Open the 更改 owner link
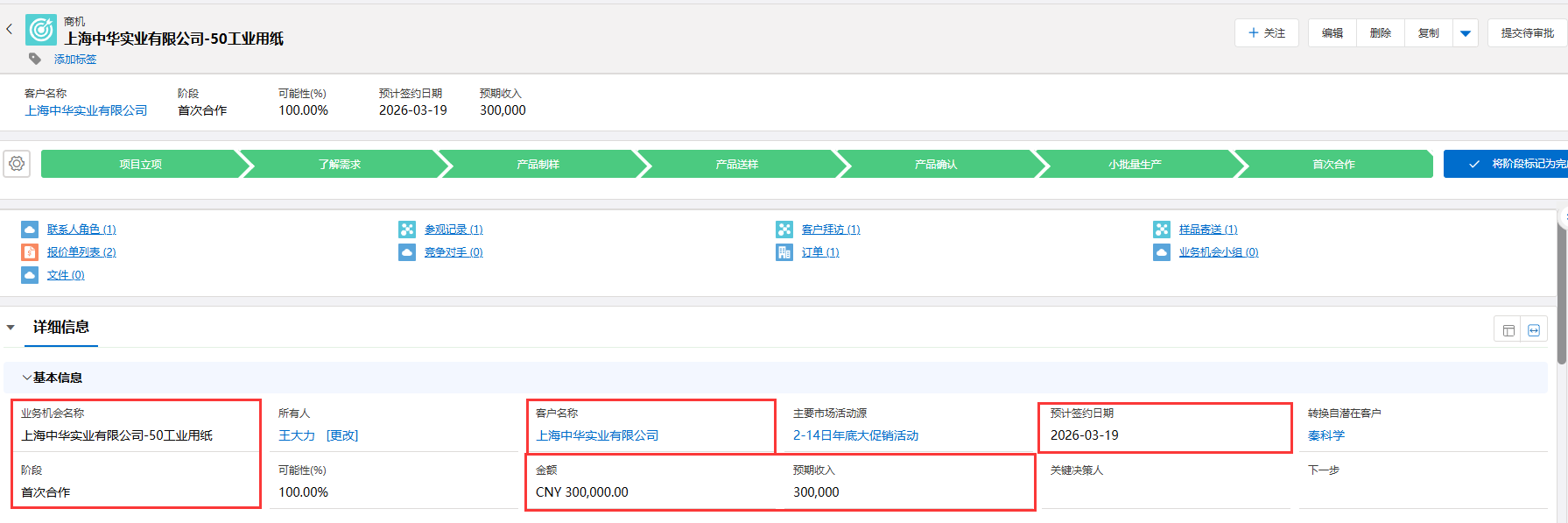Image resolution: width=1568 pixels, height=523 pixels. point(342,435)
